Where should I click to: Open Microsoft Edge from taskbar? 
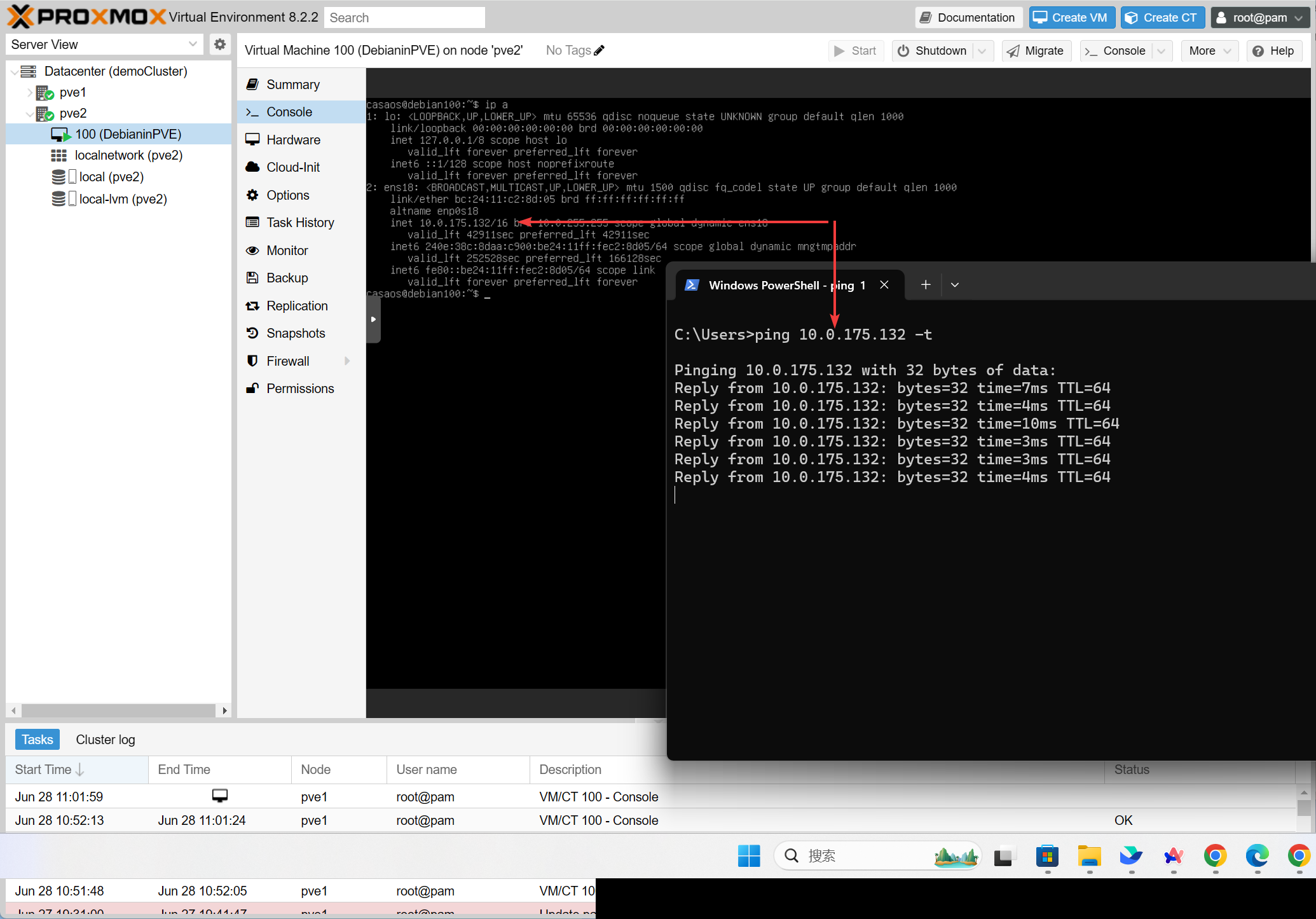pyautogui.click(x=1257, y=855)
